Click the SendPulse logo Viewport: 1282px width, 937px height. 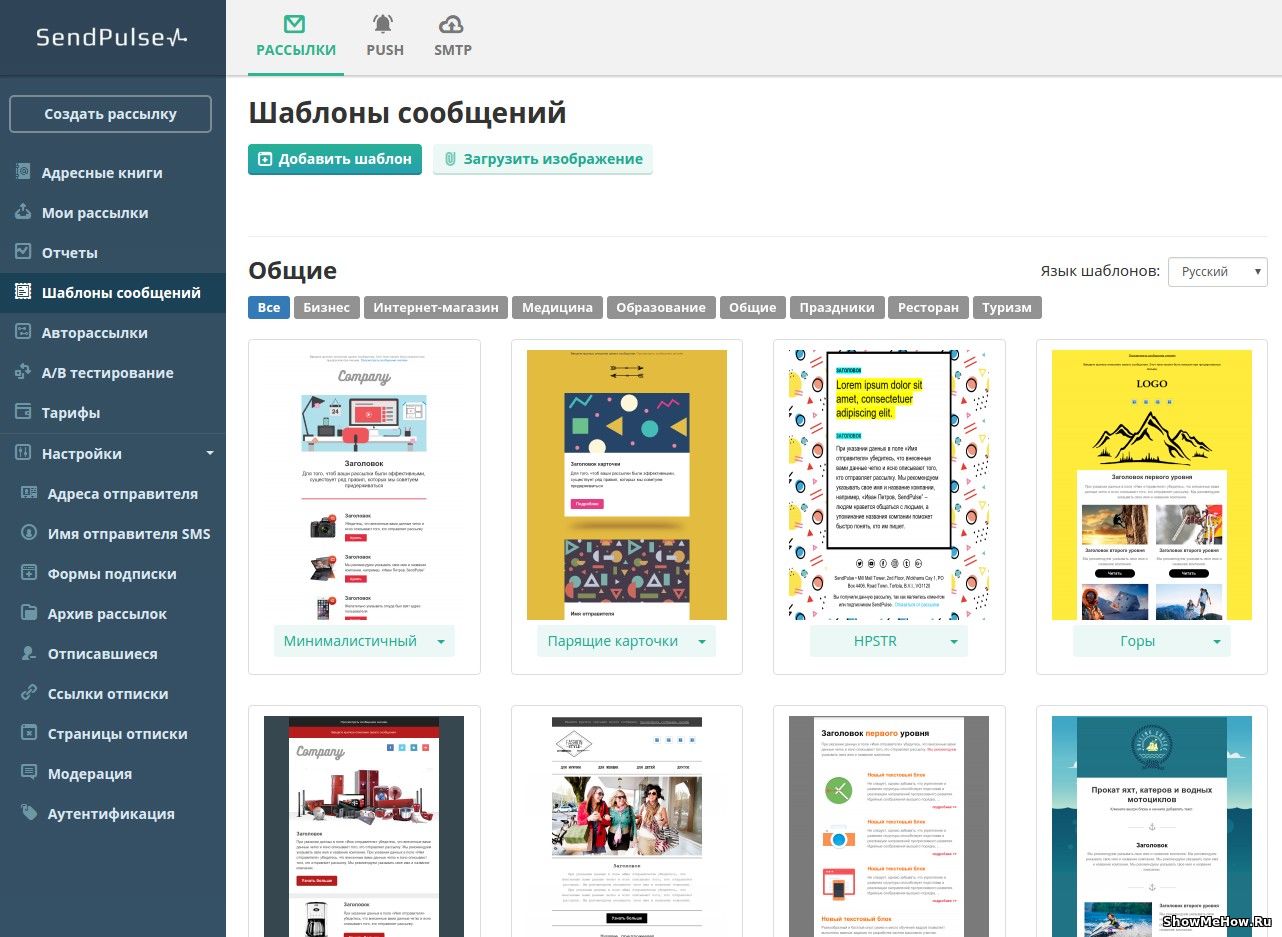(112, 37)
